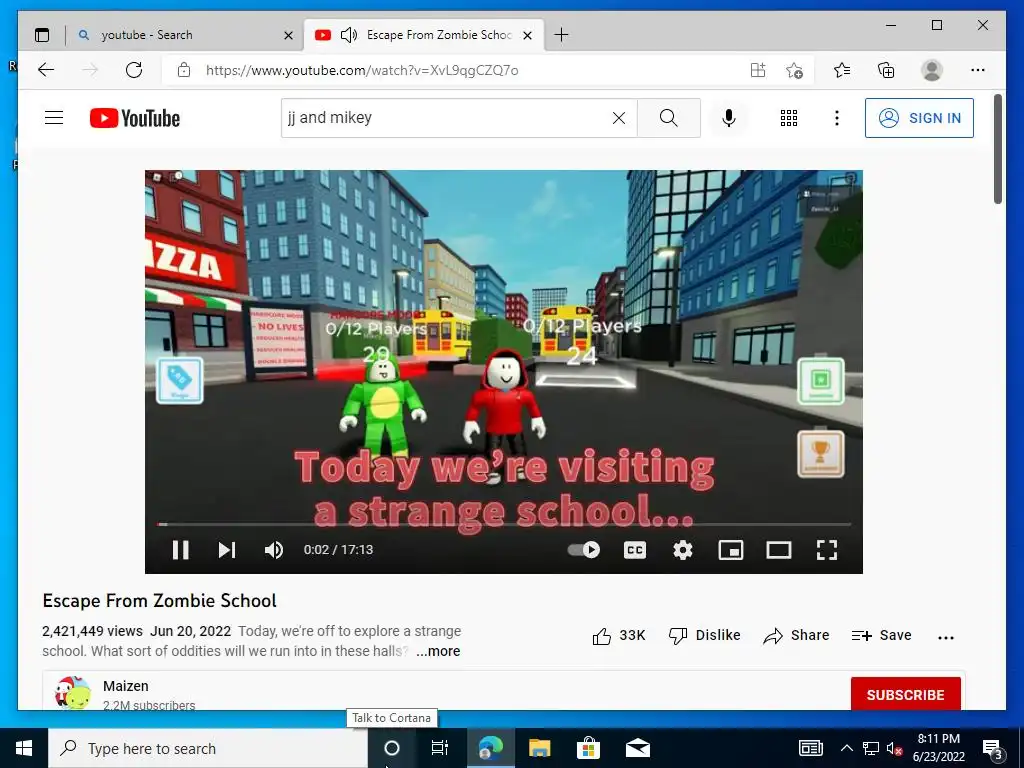Click the page vertical scrollbar

(997, 149)
